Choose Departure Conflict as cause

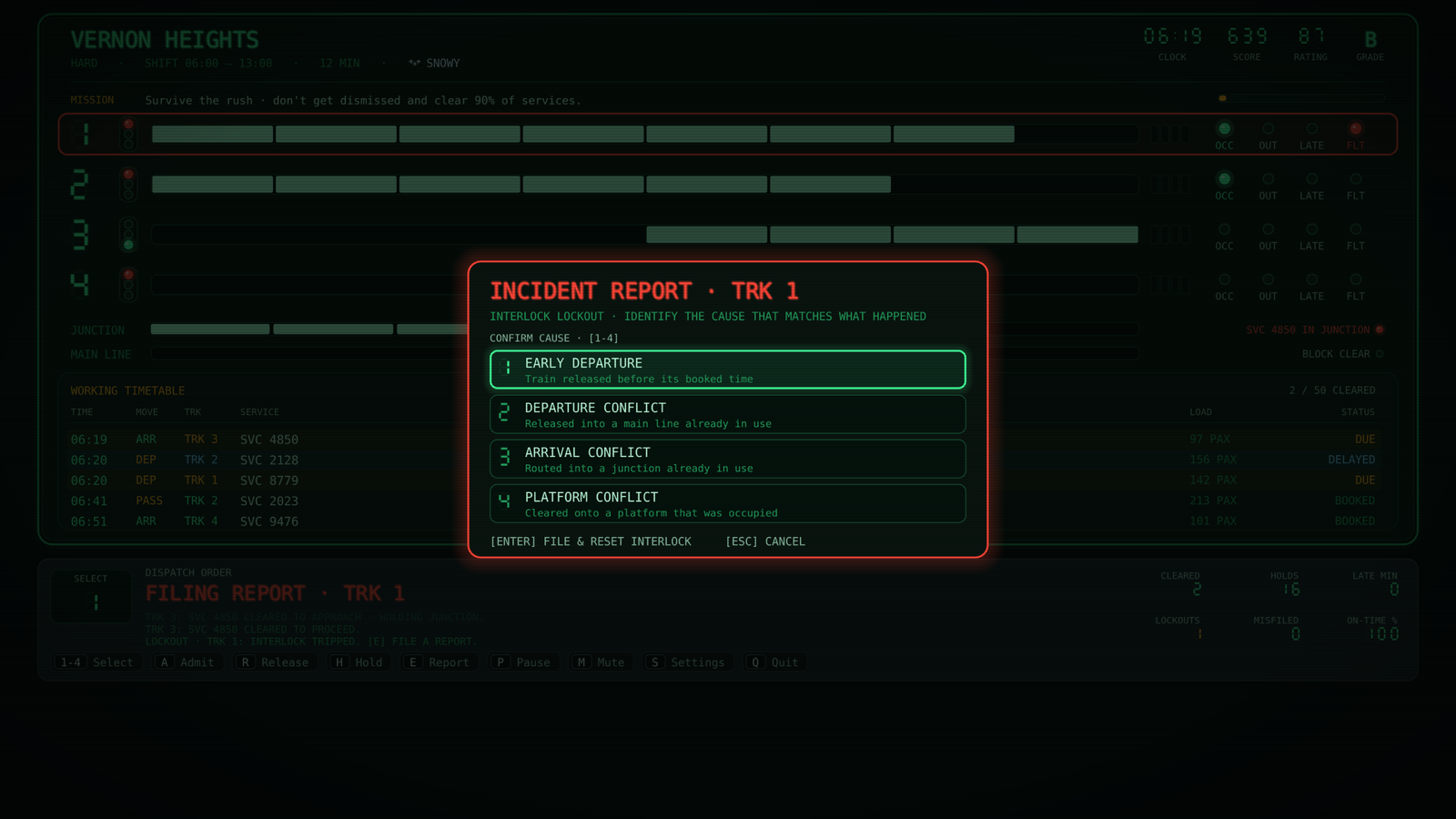[727, 414]
